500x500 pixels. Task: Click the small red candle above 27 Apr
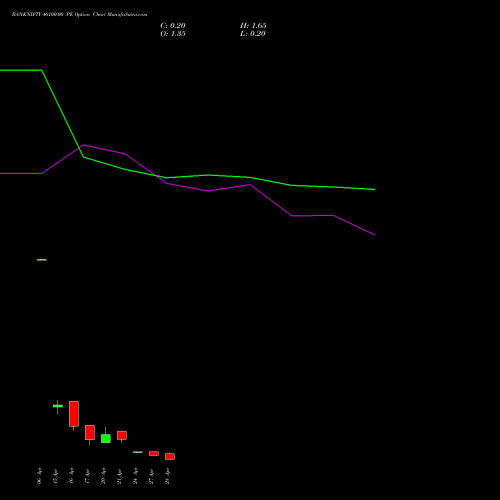coord(154,453)
